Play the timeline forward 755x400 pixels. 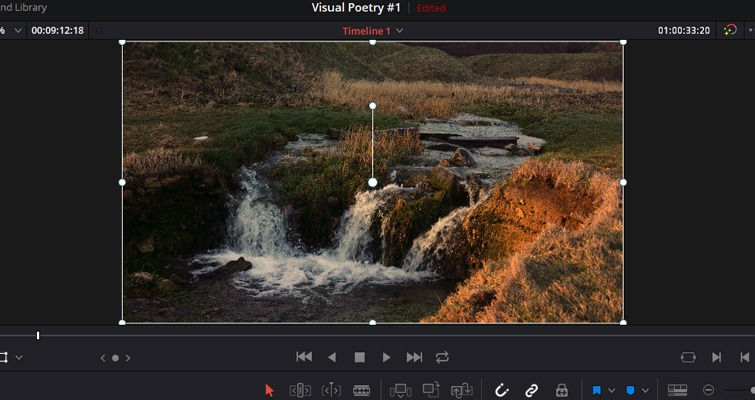(386, 357)
